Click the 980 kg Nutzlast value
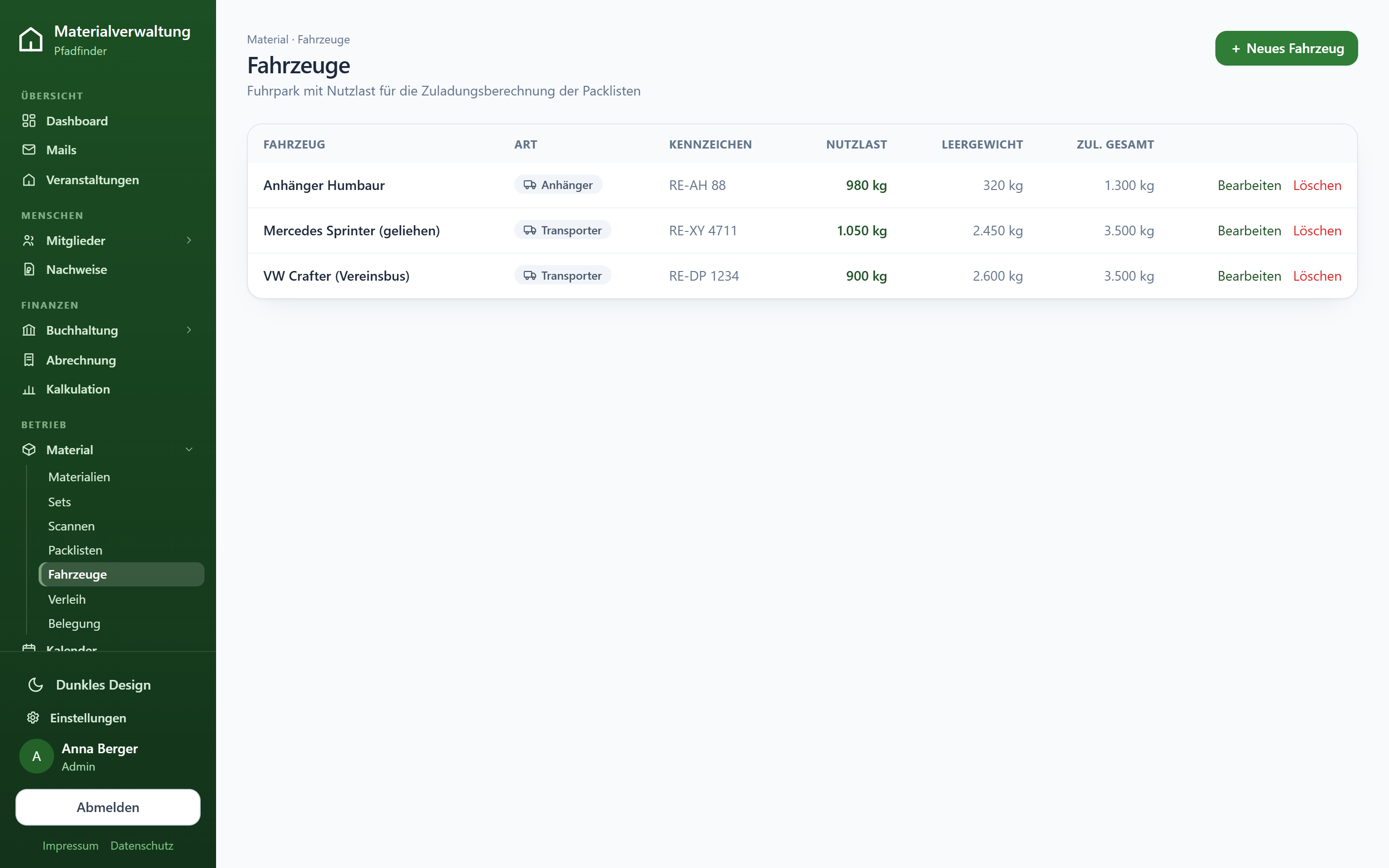 tap(866, 186)
